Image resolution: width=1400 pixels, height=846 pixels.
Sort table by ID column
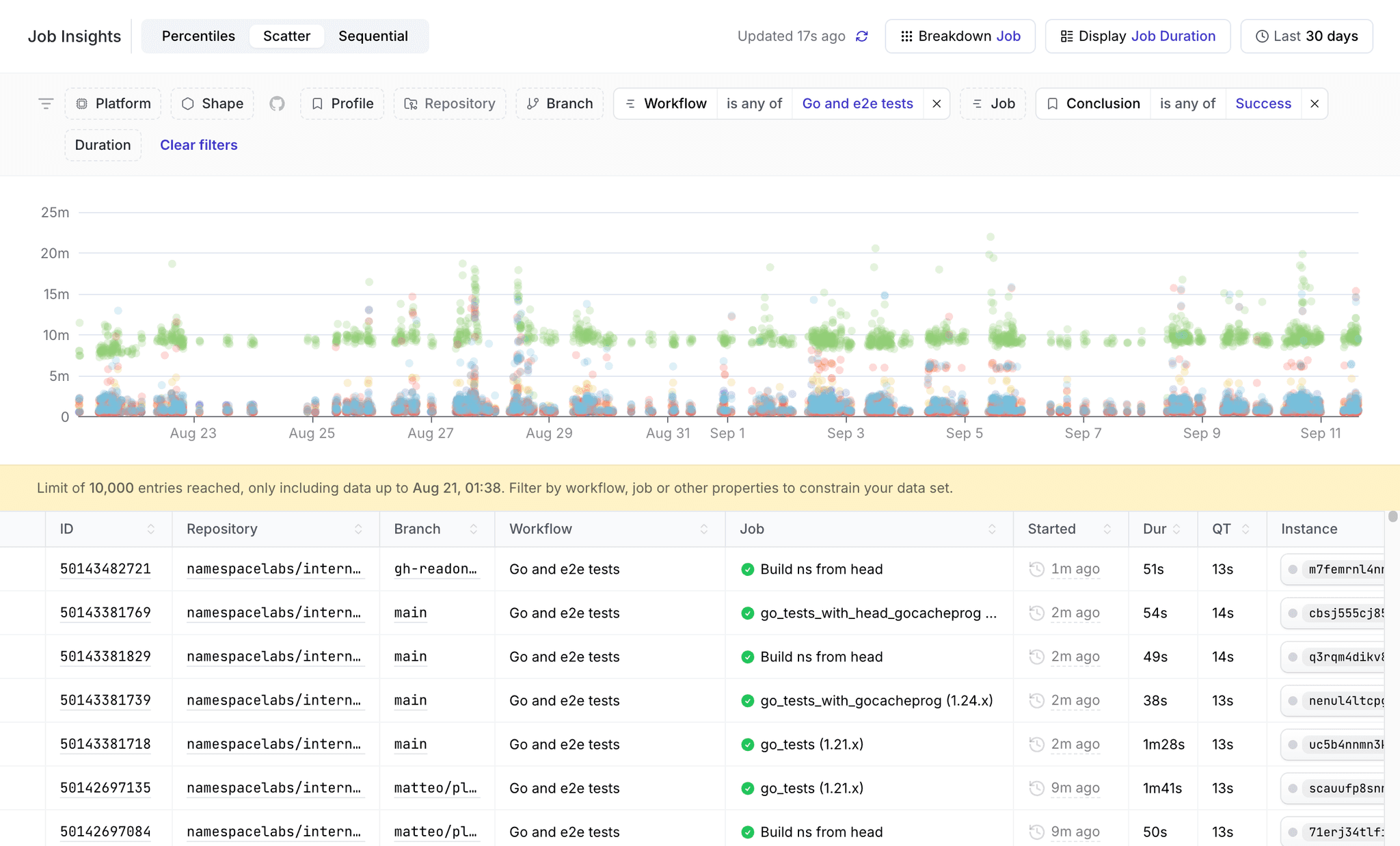pyautogui.click(x=150, y=529)
